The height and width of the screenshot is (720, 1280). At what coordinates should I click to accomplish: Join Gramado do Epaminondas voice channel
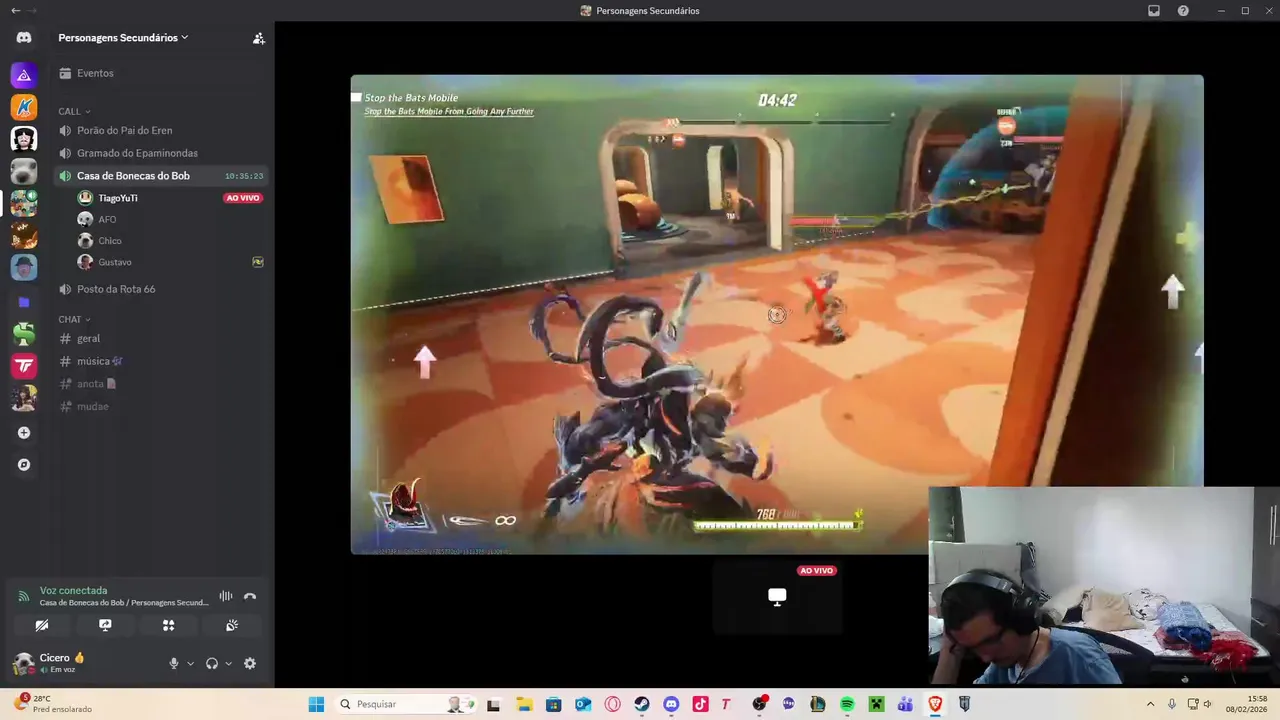tap(162, 153)
